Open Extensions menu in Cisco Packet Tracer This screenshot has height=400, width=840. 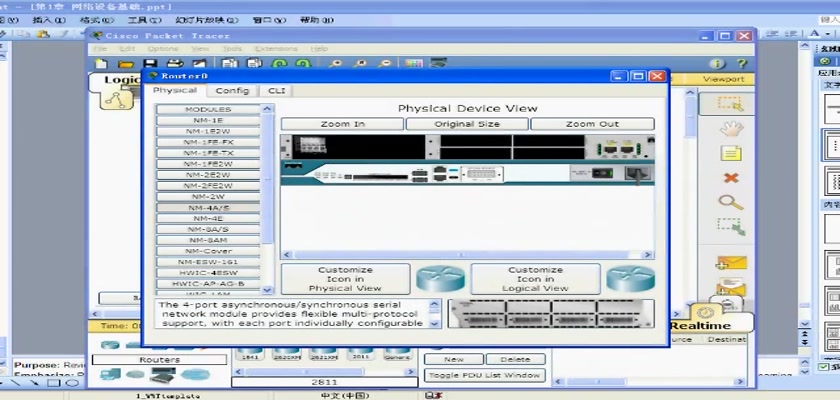pos(276,49)
